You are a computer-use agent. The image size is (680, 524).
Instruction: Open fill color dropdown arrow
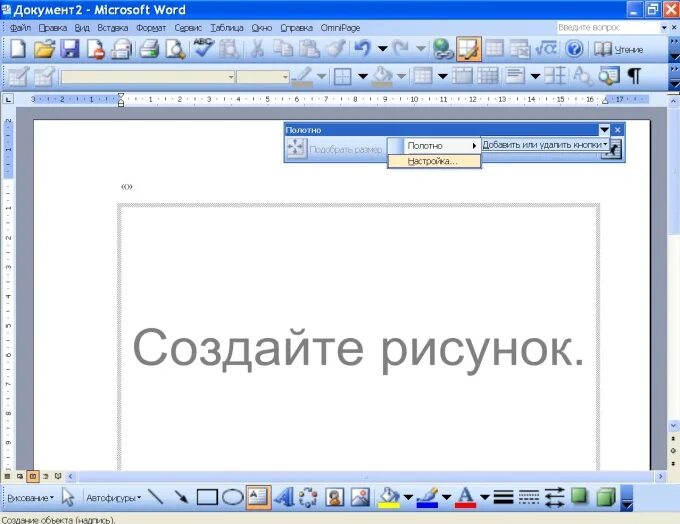(408, 497)
